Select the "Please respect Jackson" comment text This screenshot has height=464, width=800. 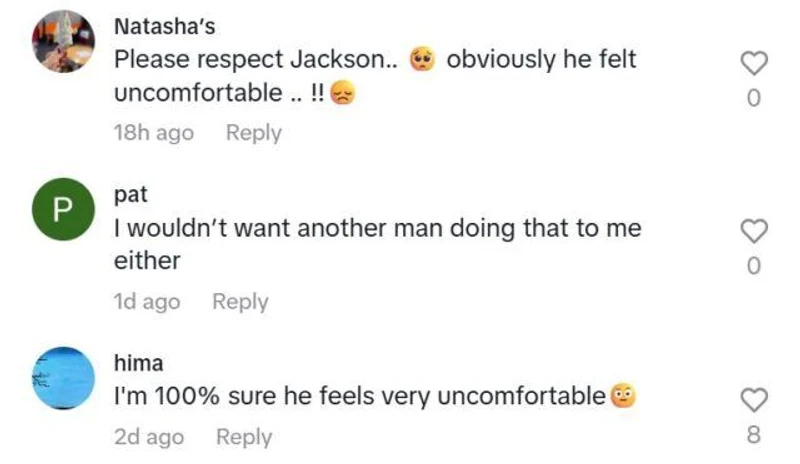256,60
